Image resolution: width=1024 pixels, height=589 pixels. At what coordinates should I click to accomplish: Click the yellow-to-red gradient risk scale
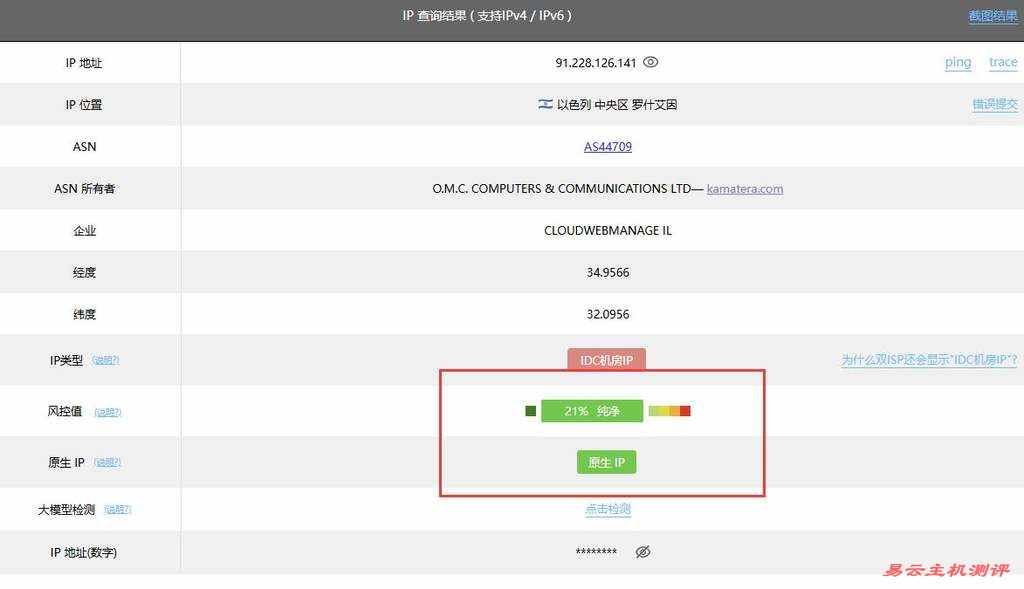coord(669,411)
